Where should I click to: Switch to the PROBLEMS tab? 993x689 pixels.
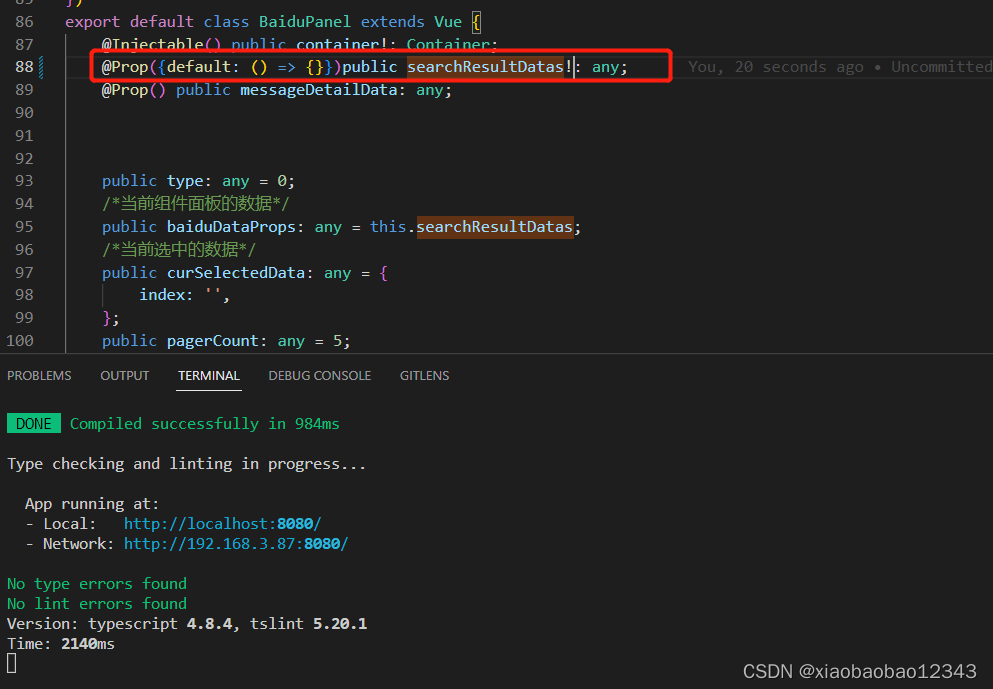tap(39, 375)
